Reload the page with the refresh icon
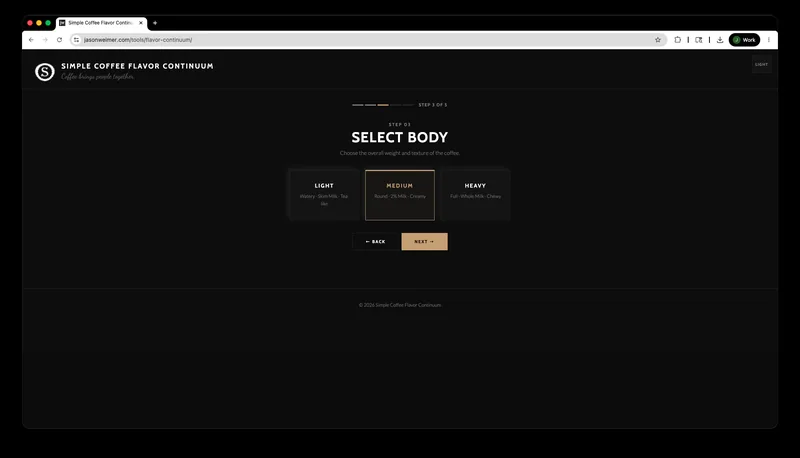This screenshot has height=458, width=800. [59, 40]
